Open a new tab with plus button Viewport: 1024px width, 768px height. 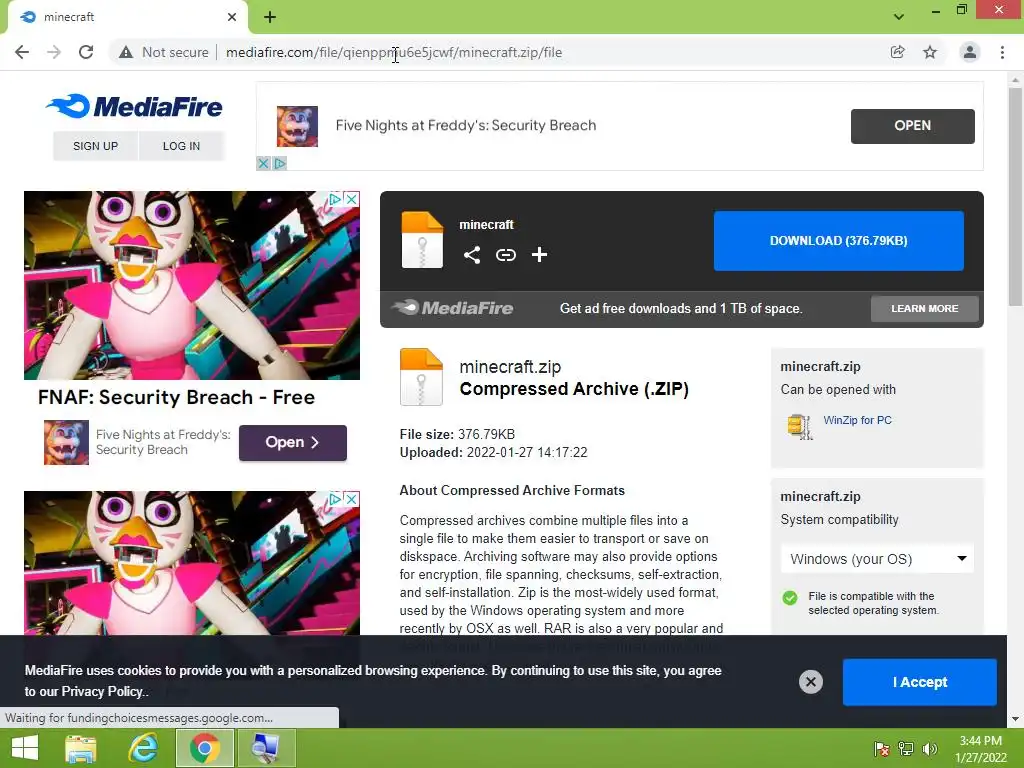pos(270,17)
